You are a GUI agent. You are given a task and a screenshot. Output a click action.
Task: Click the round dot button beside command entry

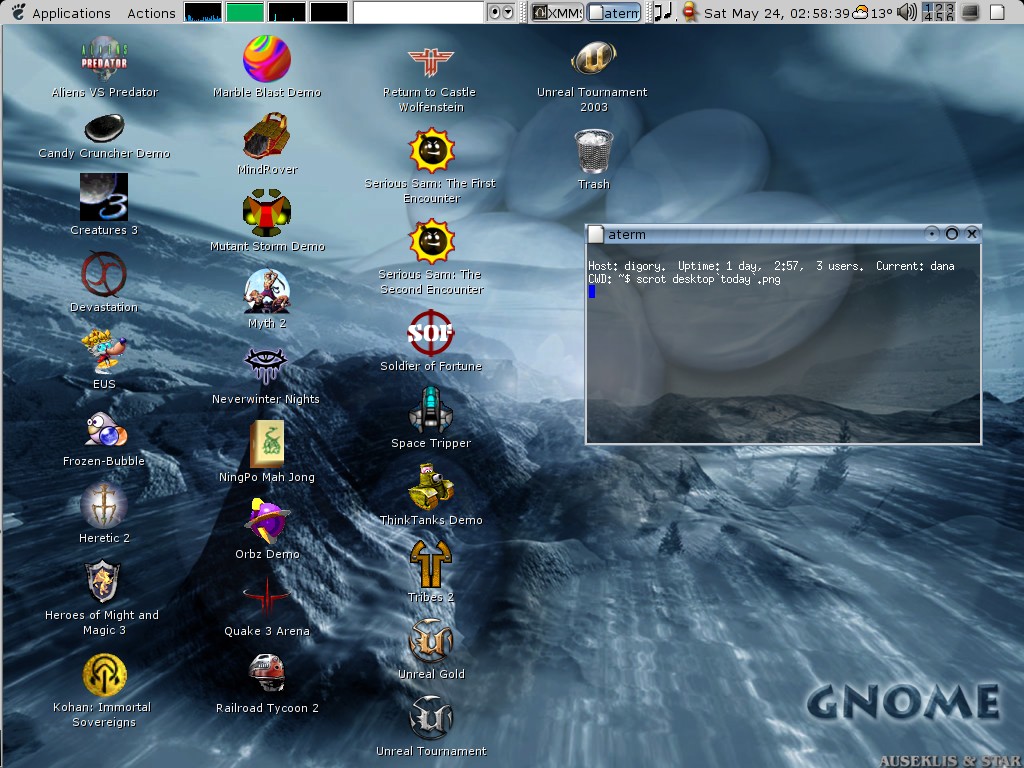tap(494, 12)
